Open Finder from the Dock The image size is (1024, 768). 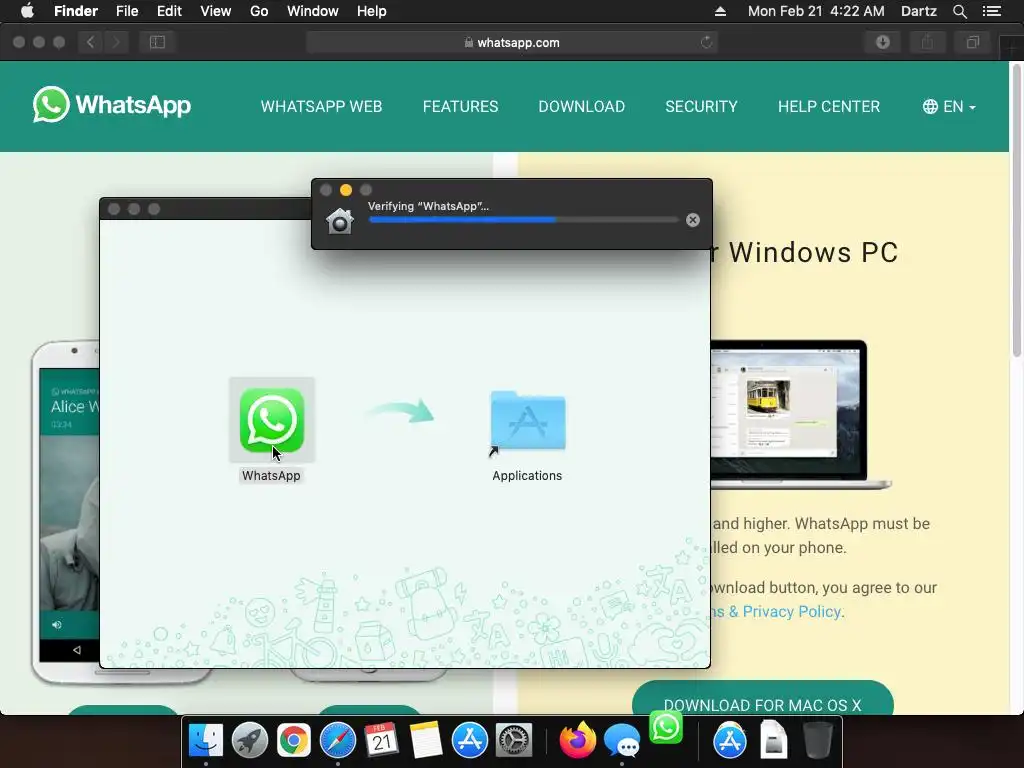[206, 741]
